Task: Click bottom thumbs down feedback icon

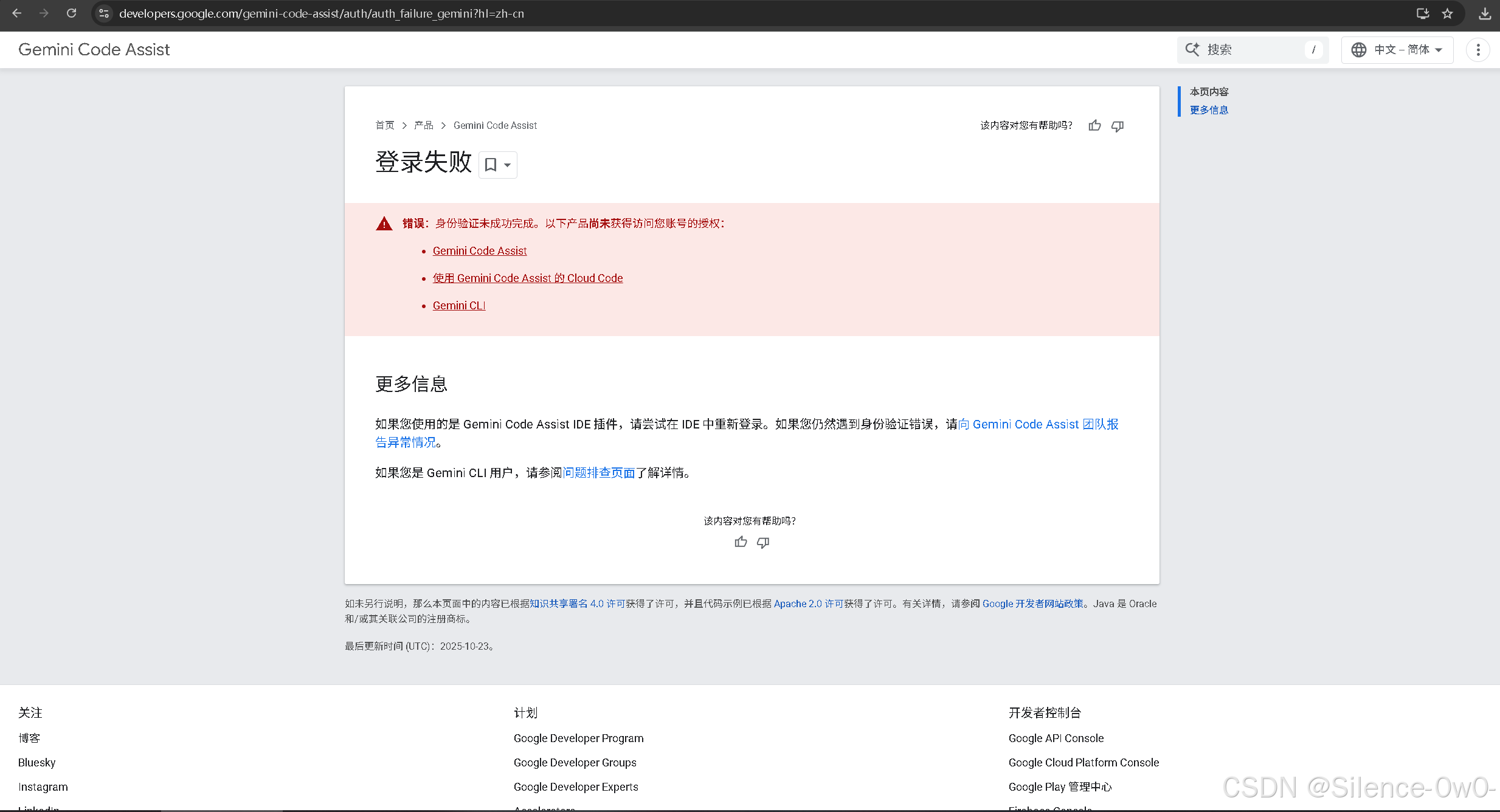Action: [763, 542]
